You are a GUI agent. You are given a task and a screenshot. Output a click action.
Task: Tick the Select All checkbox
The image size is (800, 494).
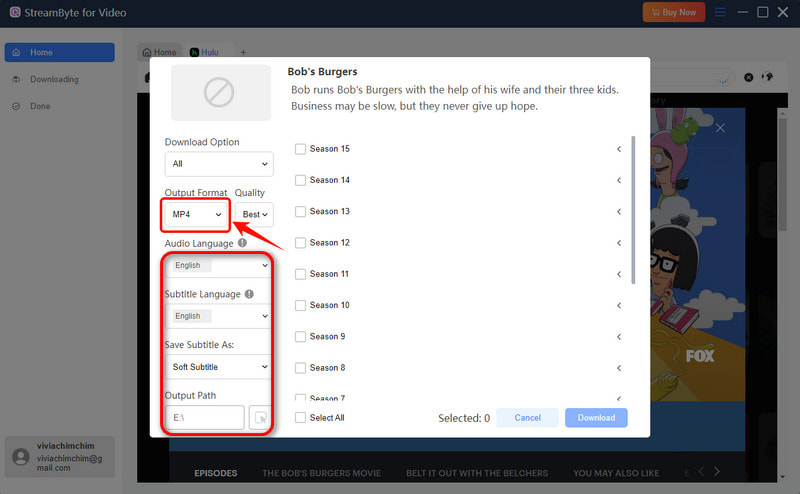click(x=301, y=417)
